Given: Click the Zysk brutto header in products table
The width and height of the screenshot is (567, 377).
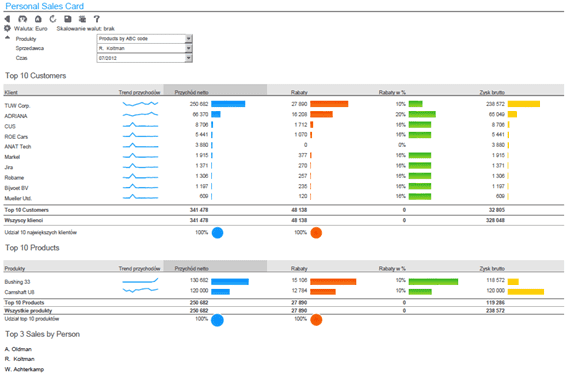Looking at the screenshot, I should click(492, 268).
